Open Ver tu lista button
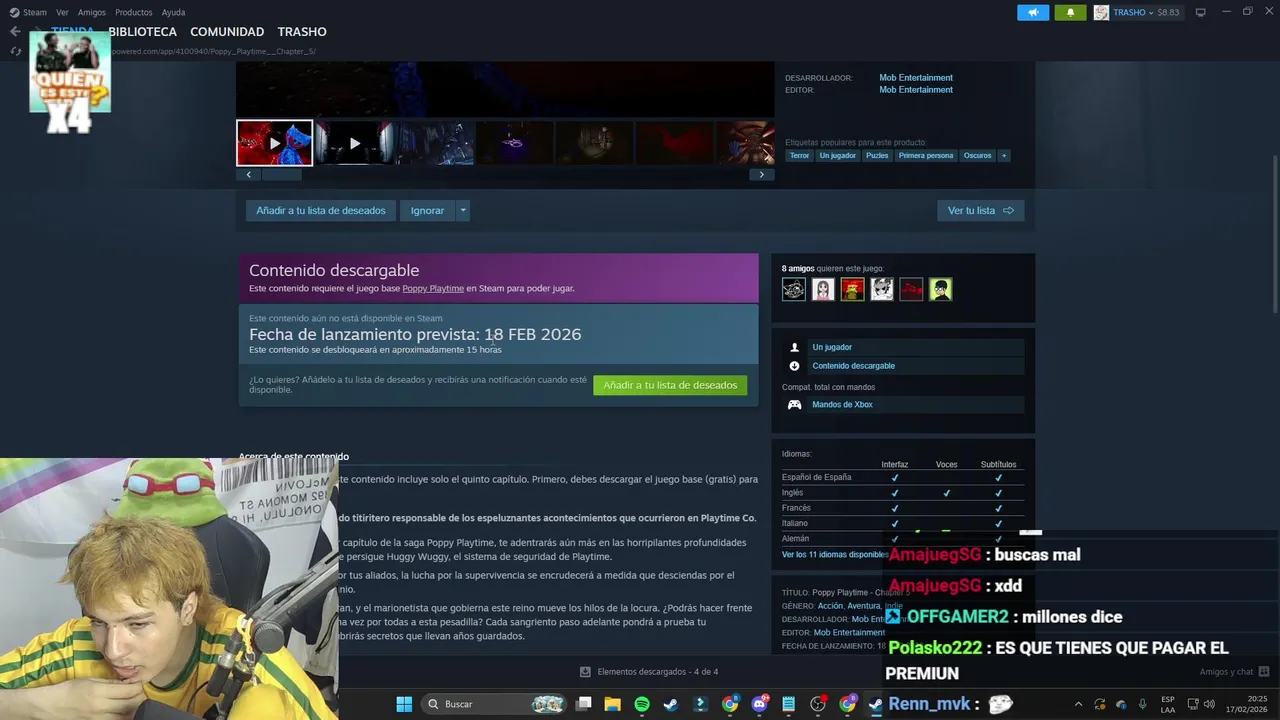The width and height of the screenshot is (1280, 720). (x=980, y=211)
